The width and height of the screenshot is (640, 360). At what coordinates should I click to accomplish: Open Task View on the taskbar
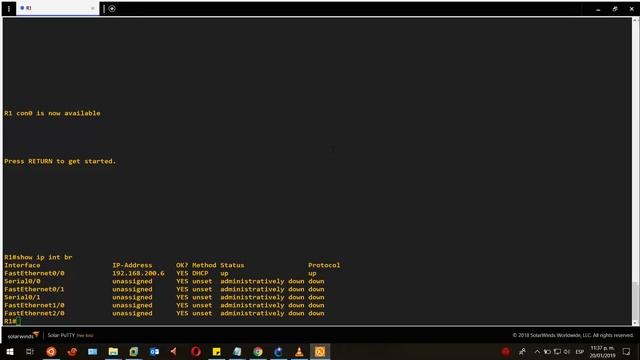[x=30, y=351]
